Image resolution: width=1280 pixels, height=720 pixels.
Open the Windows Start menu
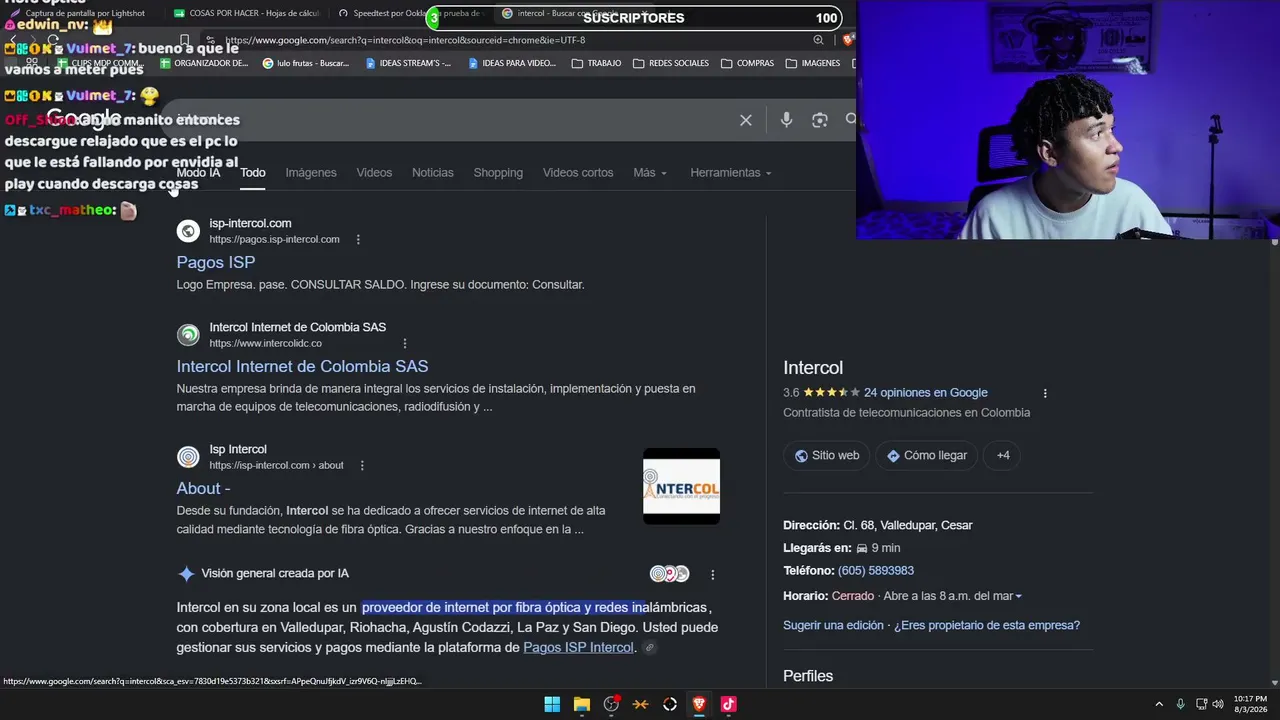tap(552, 704)
